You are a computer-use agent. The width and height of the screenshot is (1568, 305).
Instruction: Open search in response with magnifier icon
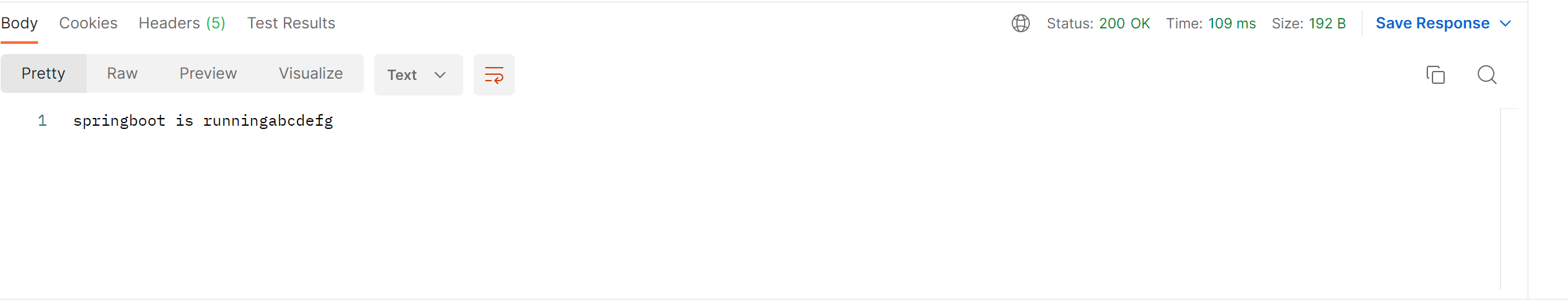coord(1487,75)
